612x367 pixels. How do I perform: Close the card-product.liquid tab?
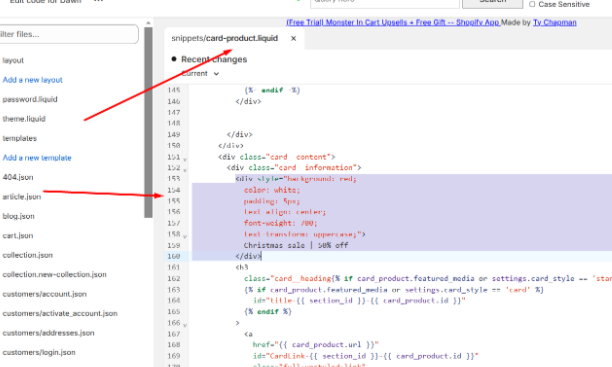click(294, 38)
